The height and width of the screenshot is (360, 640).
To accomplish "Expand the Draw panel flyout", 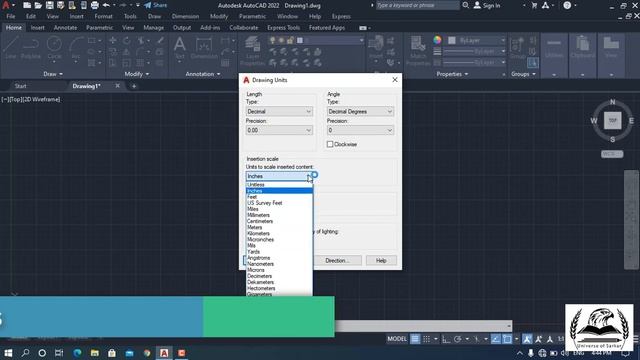I will (x=53, y=74).
